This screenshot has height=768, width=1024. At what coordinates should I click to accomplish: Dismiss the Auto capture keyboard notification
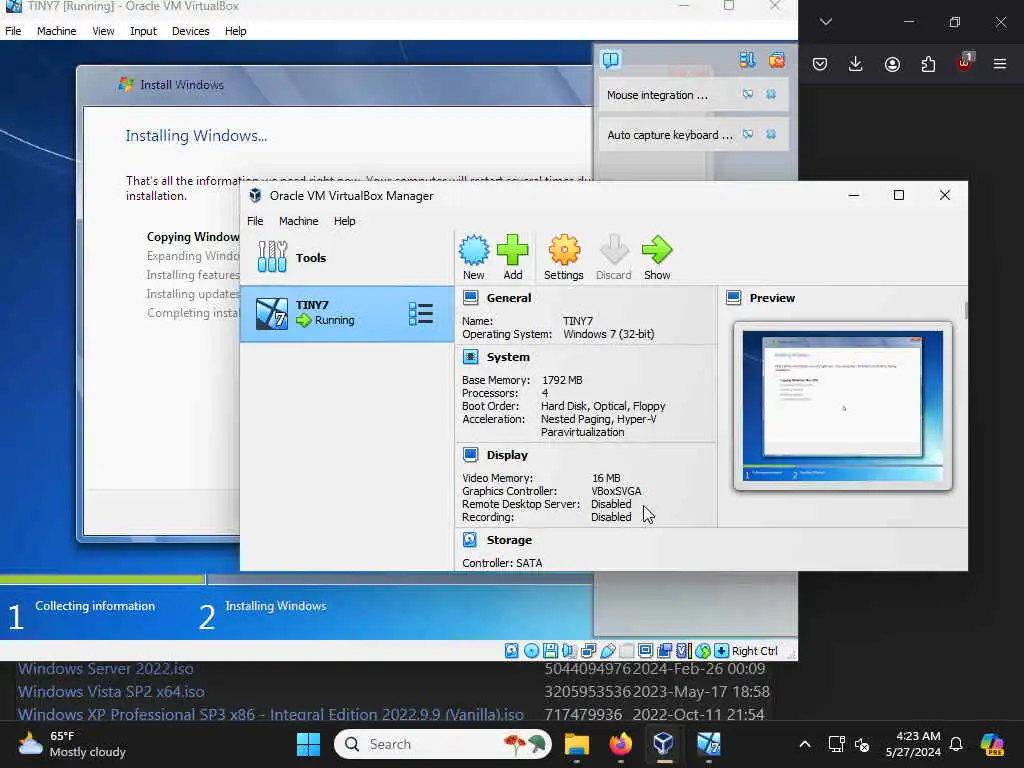click(x=771, y=135)
